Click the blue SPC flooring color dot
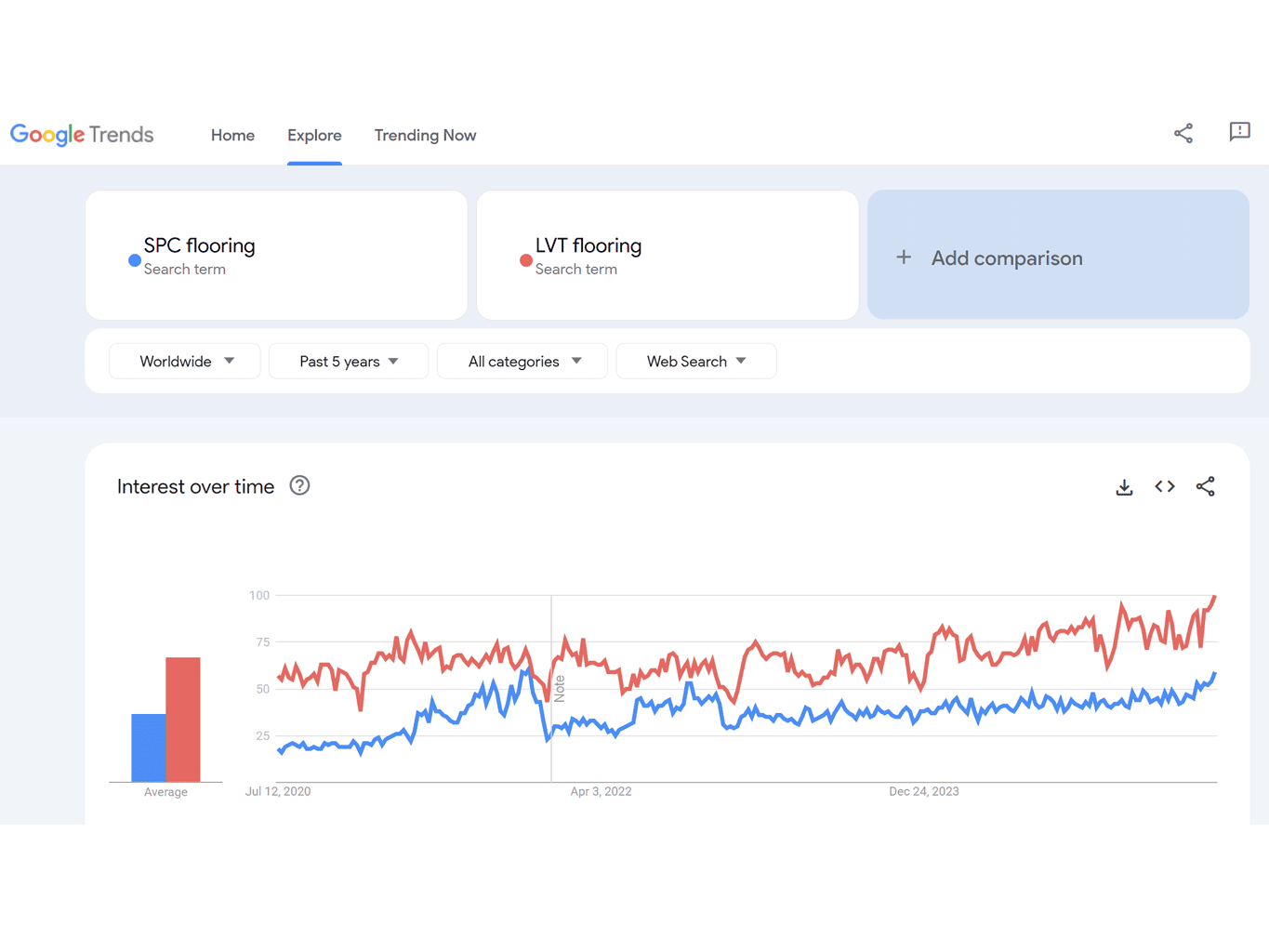The width and height of the screenshot is (1269, 952). pos(135,260)
